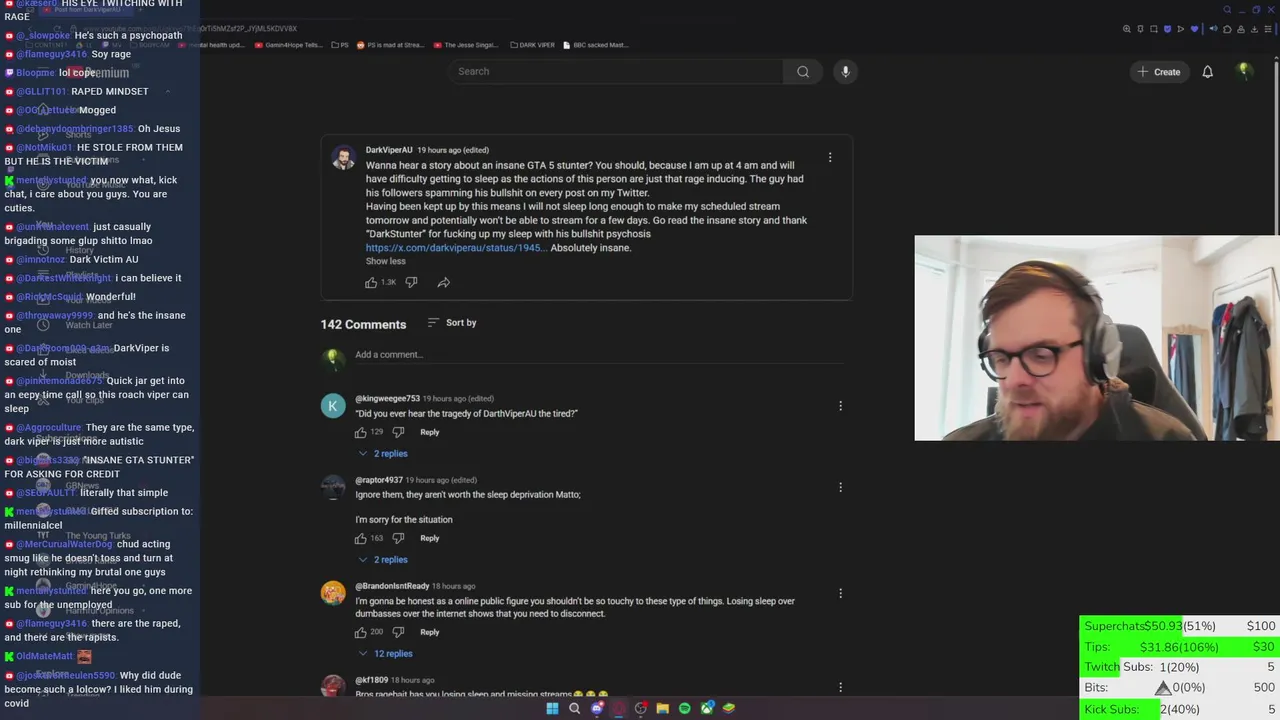Dislike kingweegee753's comment

(x=398, y=432)
